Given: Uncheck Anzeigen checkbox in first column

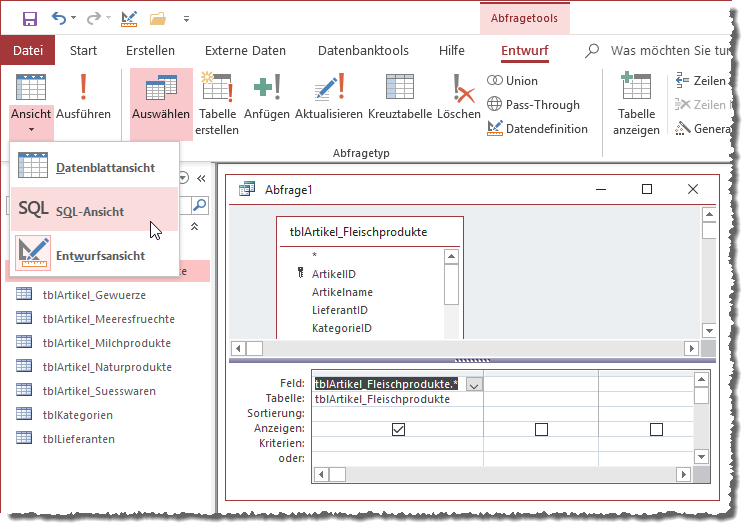Looking at the screenshot, I should point(398,429).
